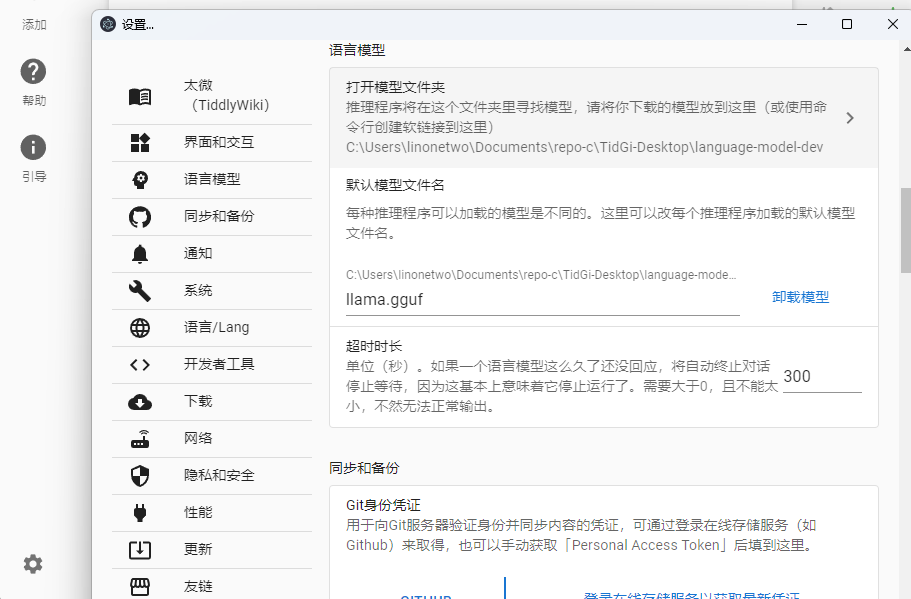The height and width of the screenshot is (599, 911).
Task: Open 开发者工具 code brackets icon
Action: coord(140,365)
